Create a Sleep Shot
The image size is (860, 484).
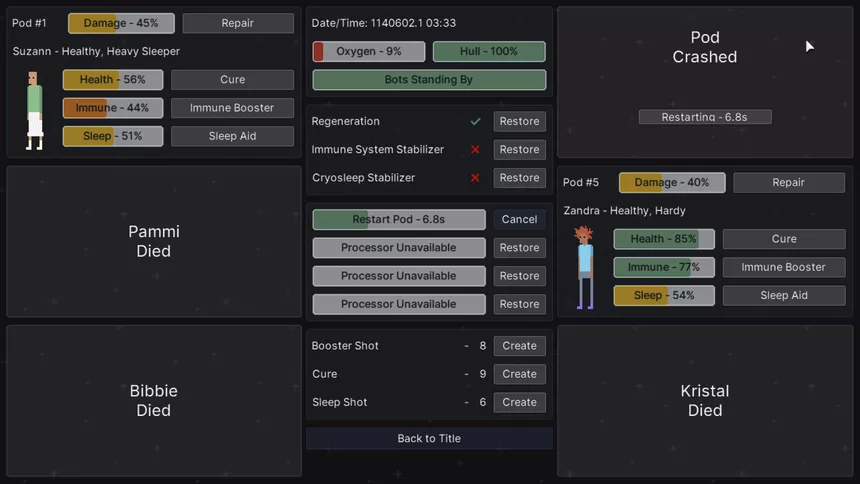pos(519,402)
